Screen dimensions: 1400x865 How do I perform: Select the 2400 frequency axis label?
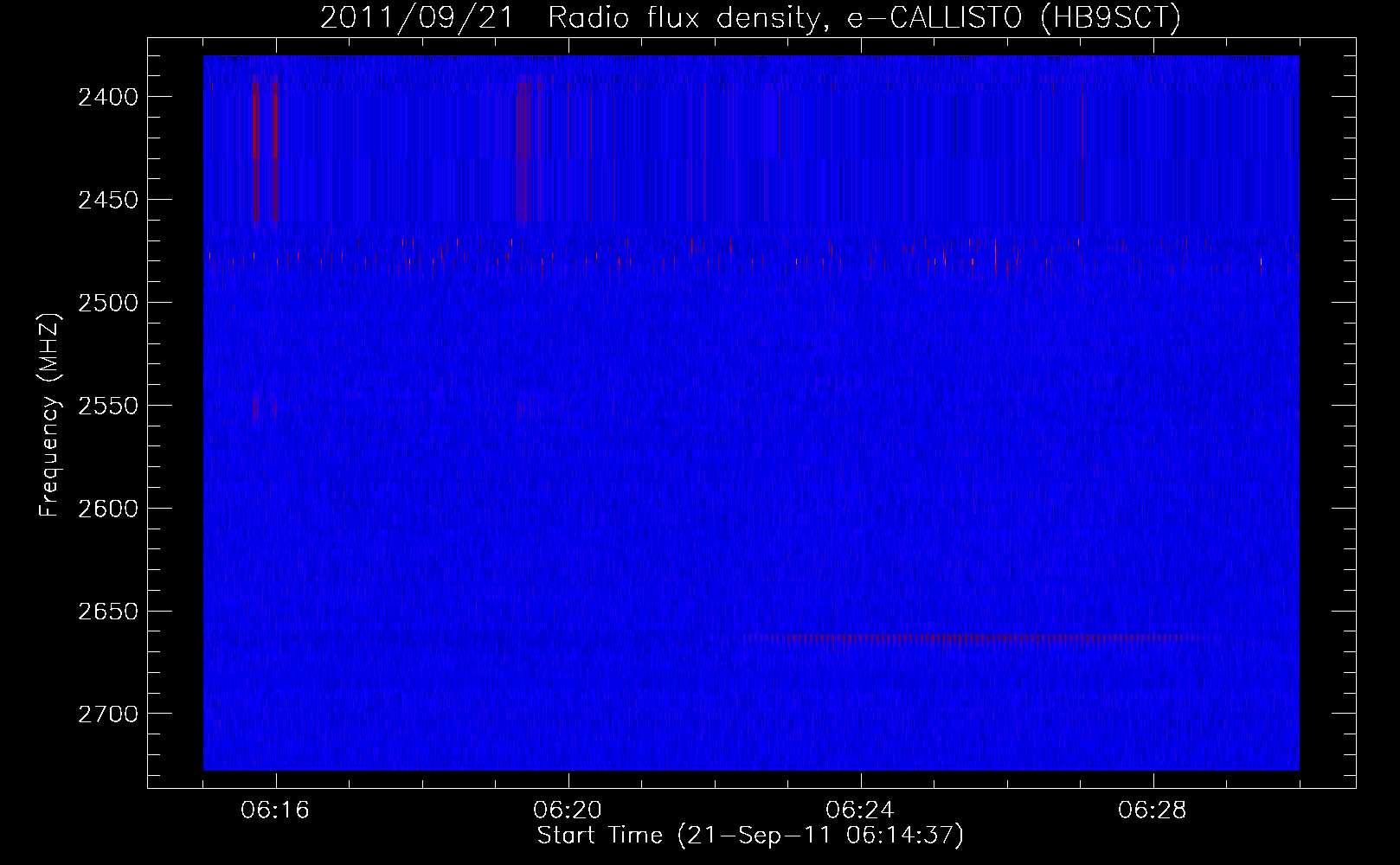[x=108, y=97]
